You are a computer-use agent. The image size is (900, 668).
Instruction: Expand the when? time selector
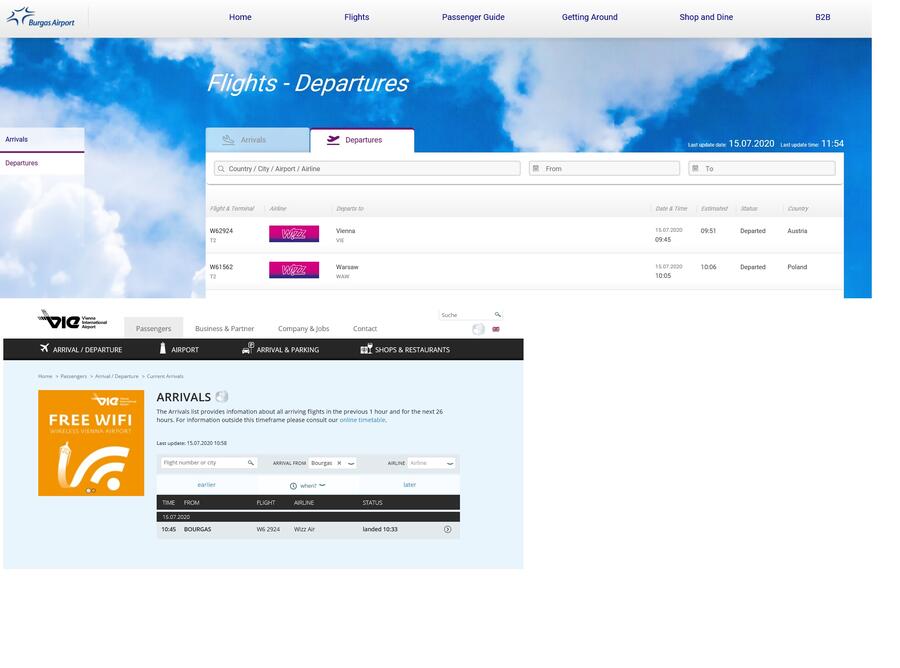tap(308, 486)
